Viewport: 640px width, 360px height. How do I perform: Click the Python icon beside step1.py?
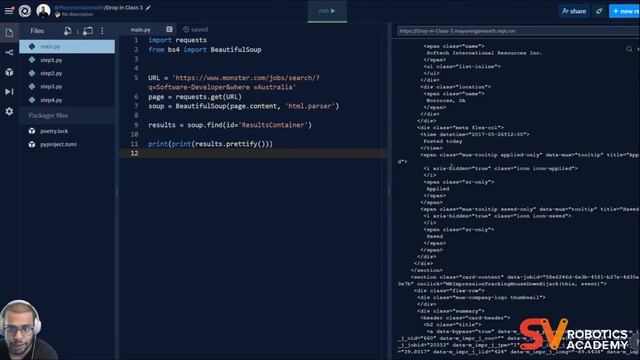point(32,60)
